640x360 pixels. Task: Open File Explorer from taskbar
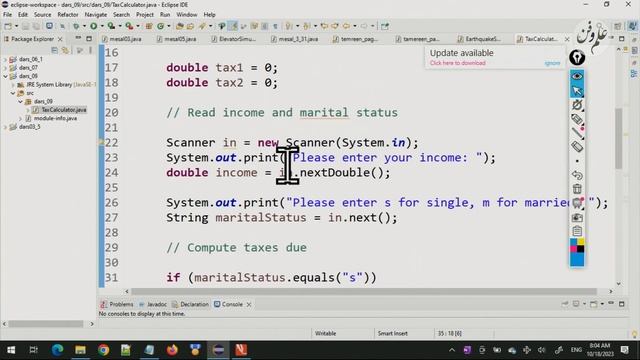(x=80, y=350)
